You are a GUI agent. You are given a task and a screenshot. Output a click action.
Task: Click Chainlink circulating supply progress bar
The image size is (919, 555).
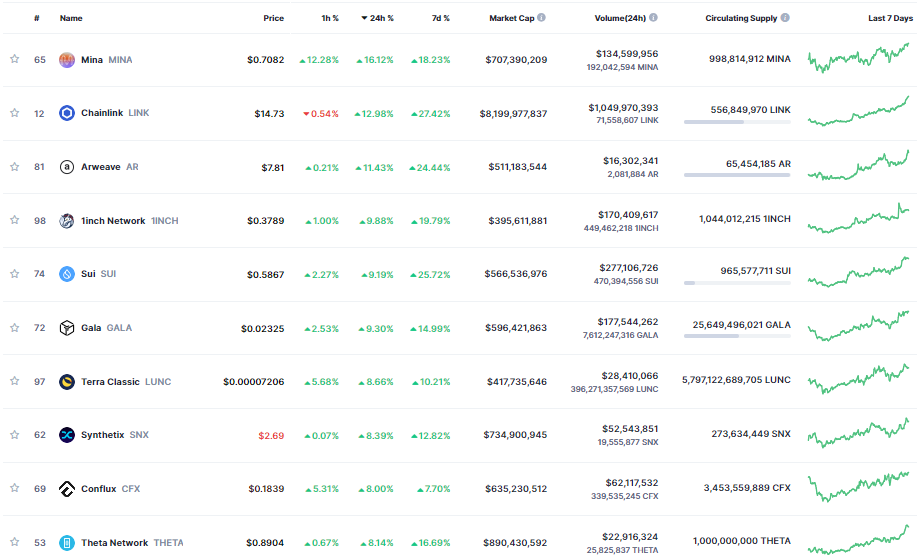coord(737,122)
